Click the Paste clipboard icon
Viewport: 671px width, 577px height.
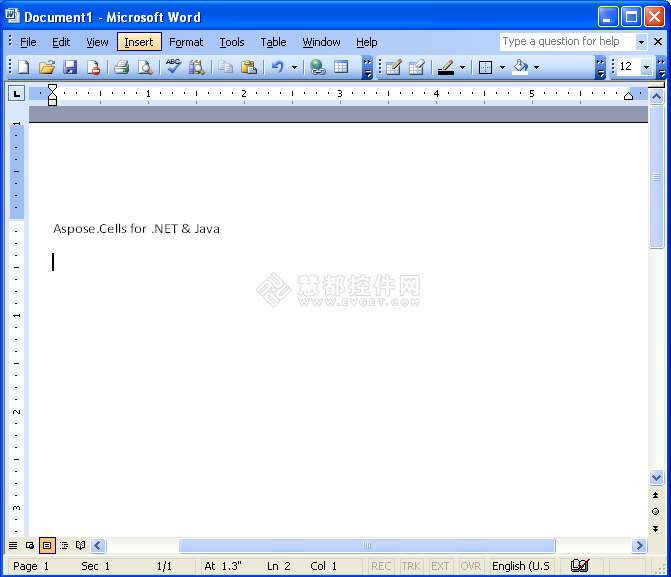249,67
